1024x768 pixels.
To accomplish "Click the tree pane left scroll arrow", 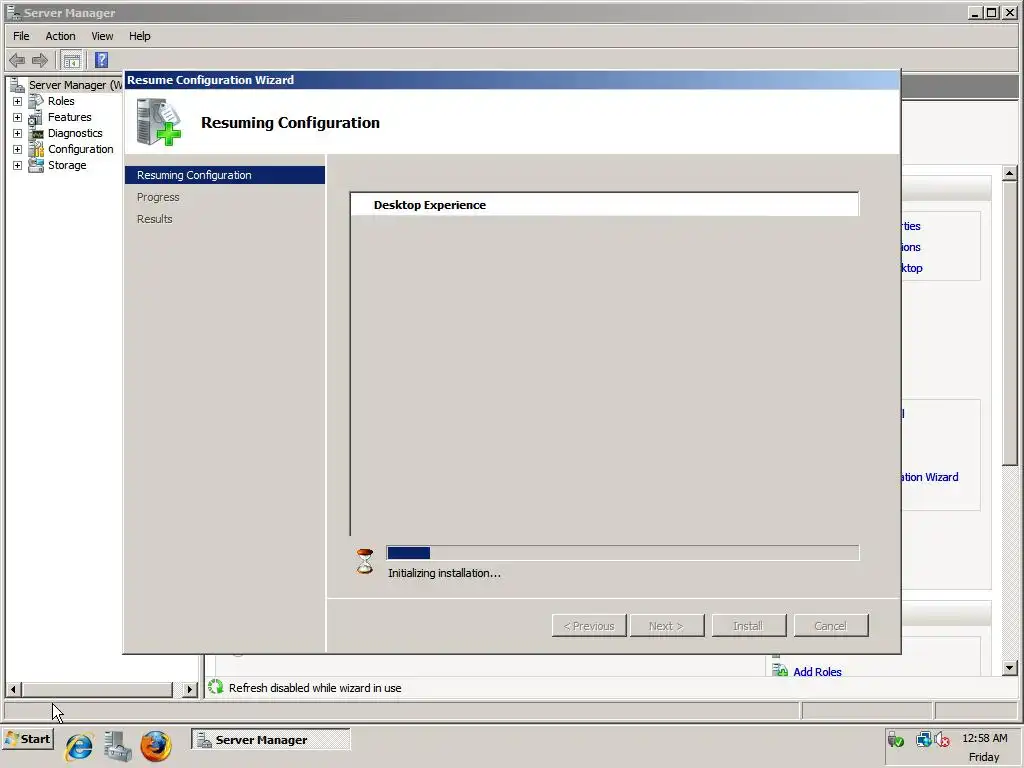I will (x=13, y=689).
